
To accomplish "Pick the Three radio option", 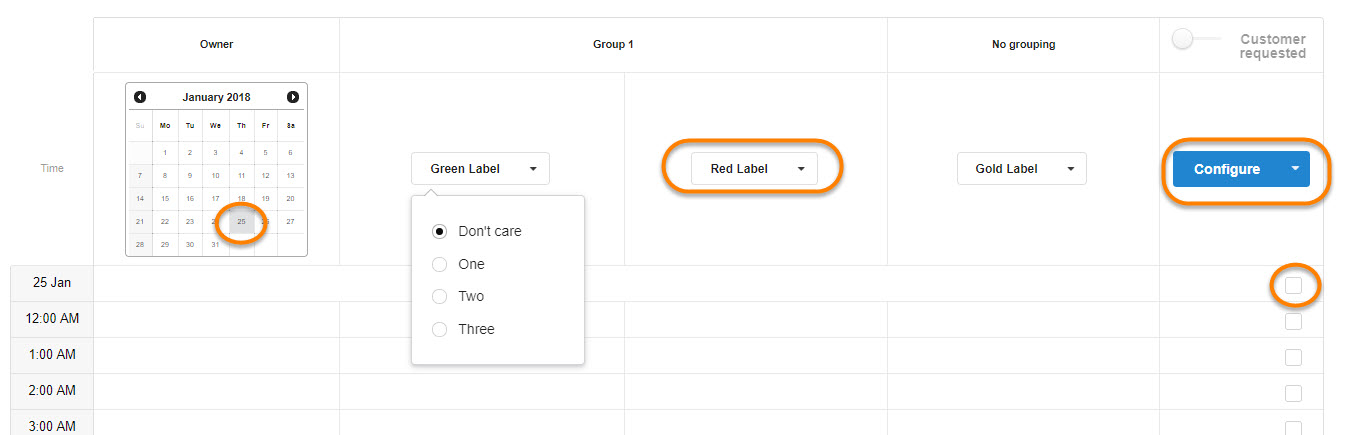I will click(x=439, y=329).
